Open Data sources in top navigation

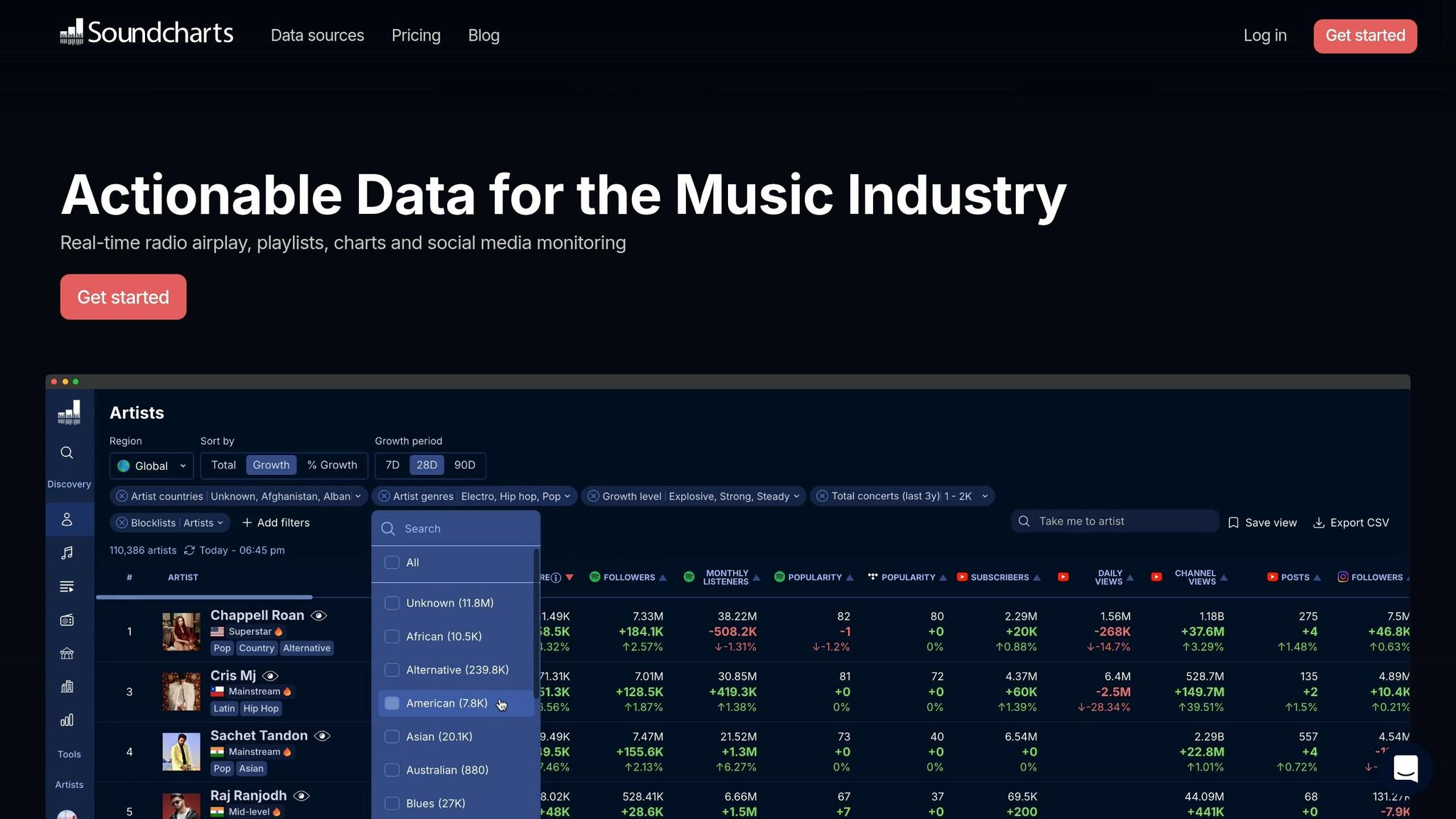click(317, 36)
